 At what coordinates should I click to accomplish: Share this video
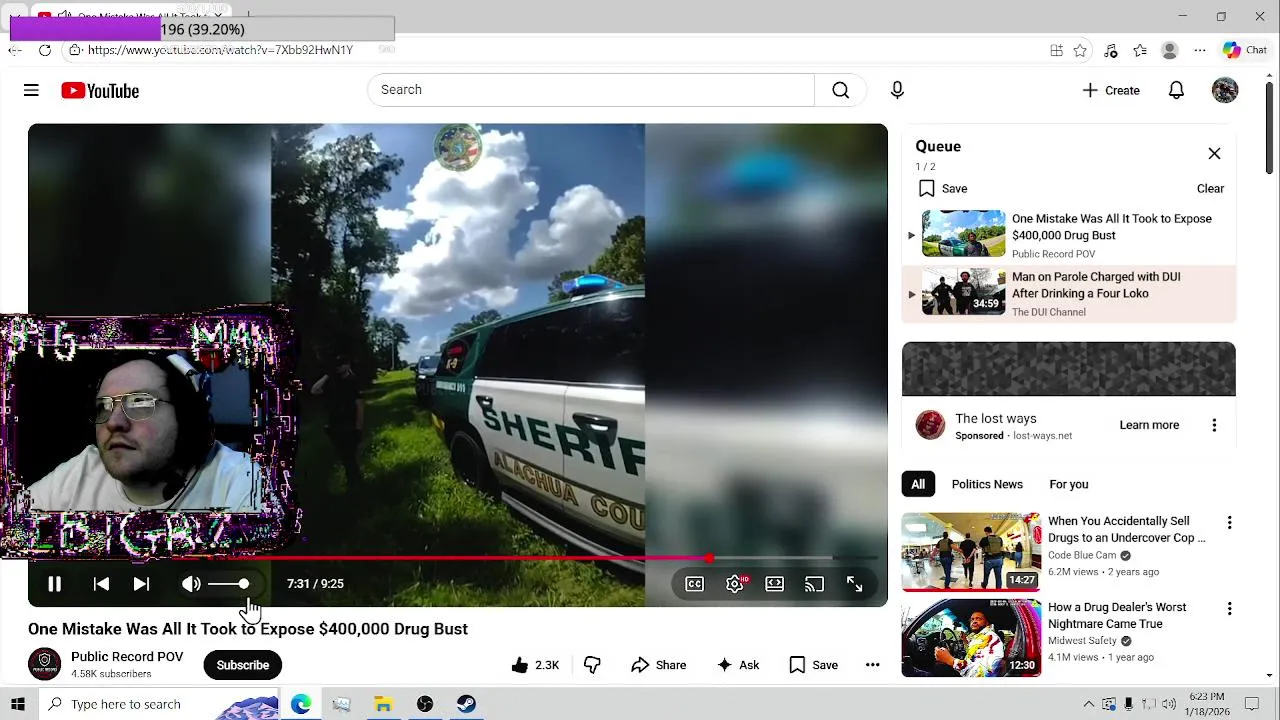pyautogui.click(x=658, y=665)
